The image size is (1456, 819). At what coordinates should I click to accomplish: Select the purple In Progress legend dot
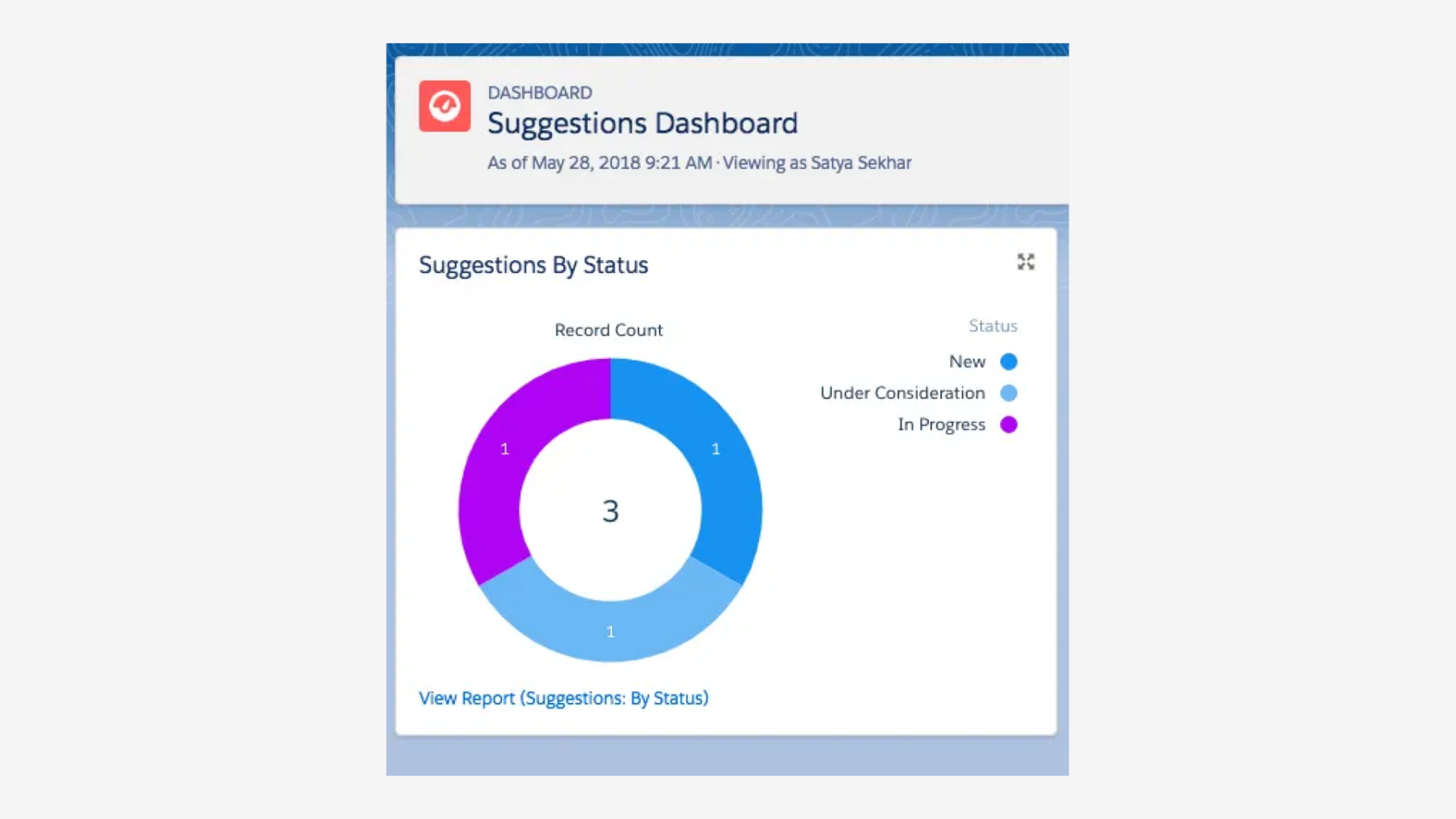coord(1009,425)
